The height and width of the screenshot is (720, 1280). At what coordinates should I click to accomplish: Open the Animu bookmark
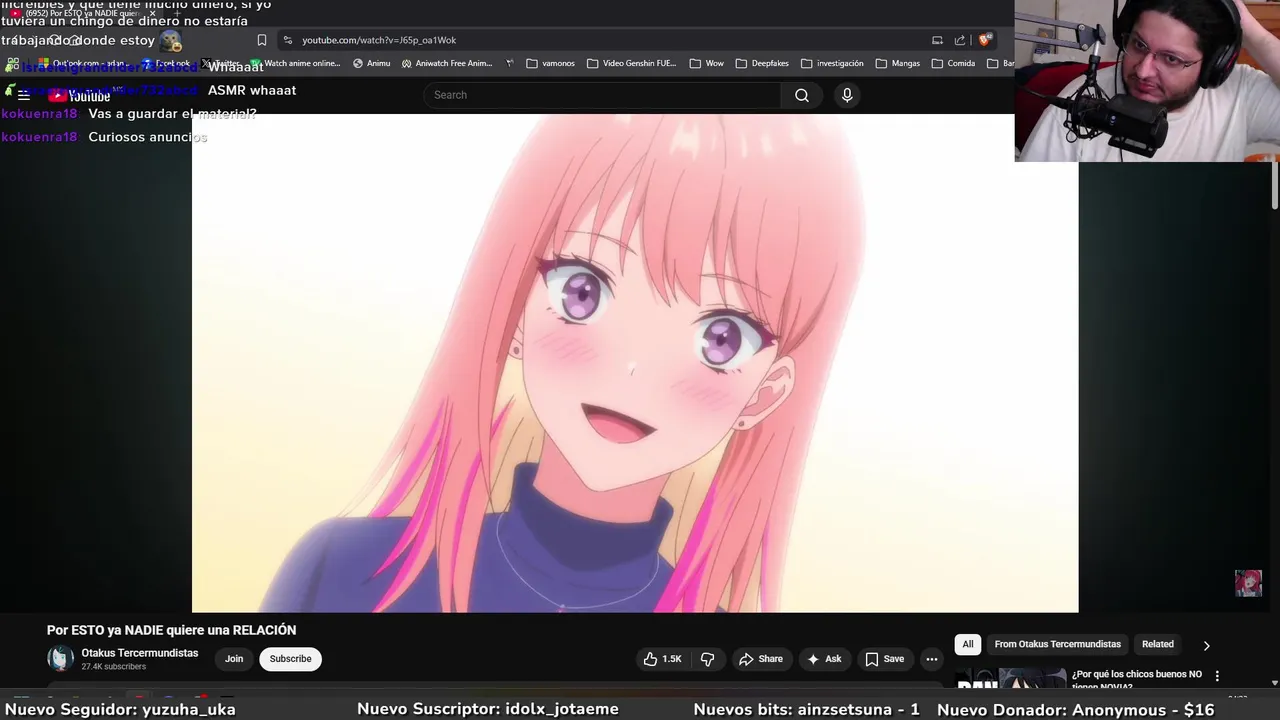point(371,63)
